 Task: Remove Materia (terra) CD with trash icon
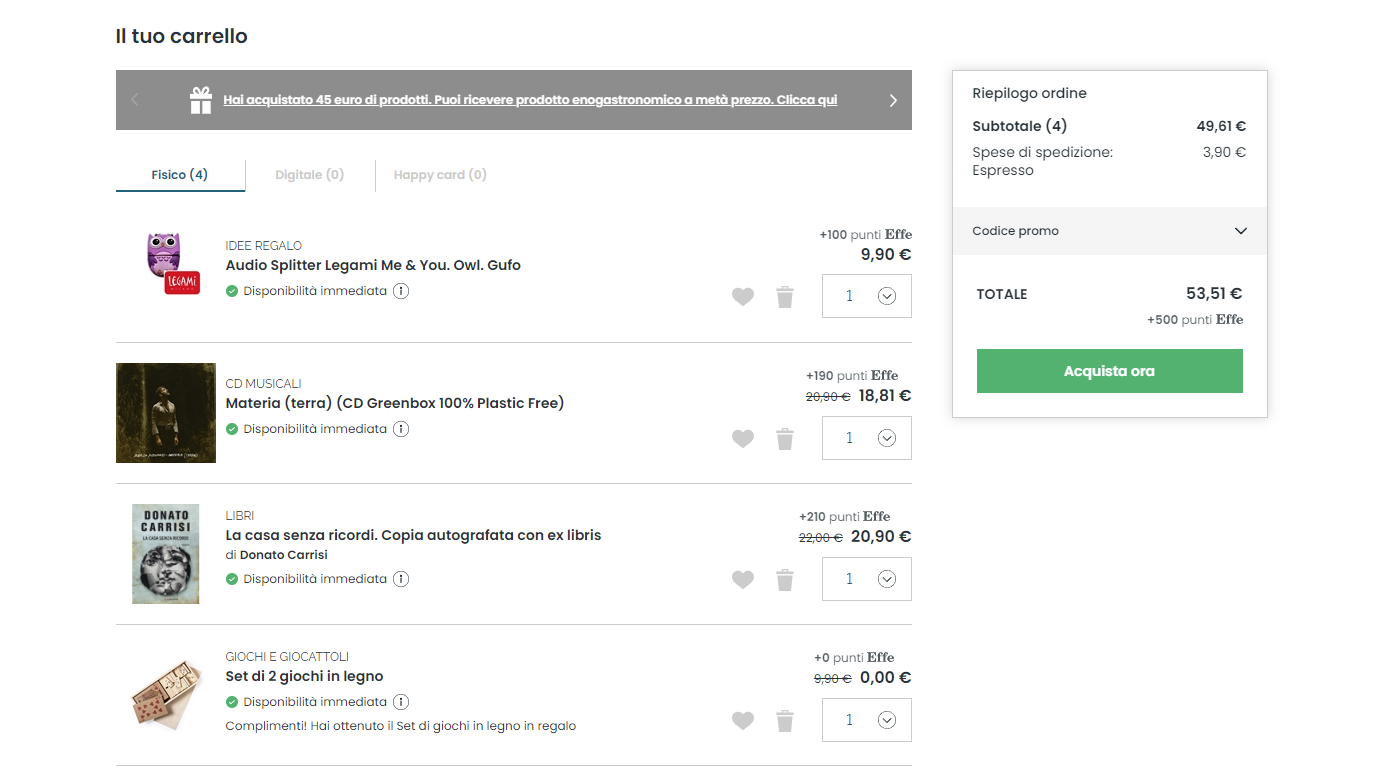pyautogui.click(x=785, y=438)
